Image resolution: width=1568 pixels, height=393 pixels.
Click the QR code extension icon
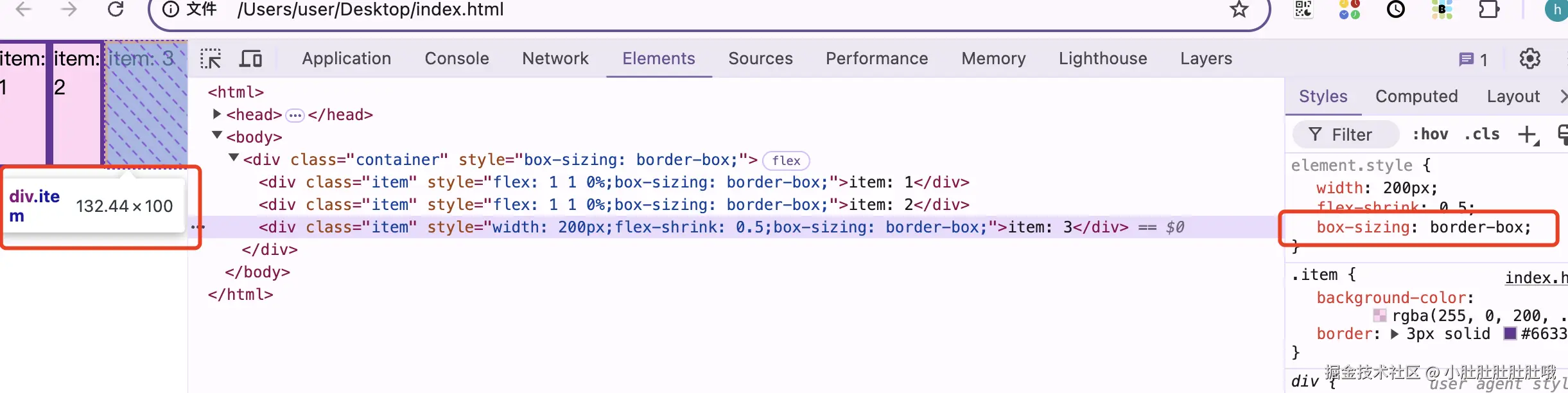click(1303, 9)
